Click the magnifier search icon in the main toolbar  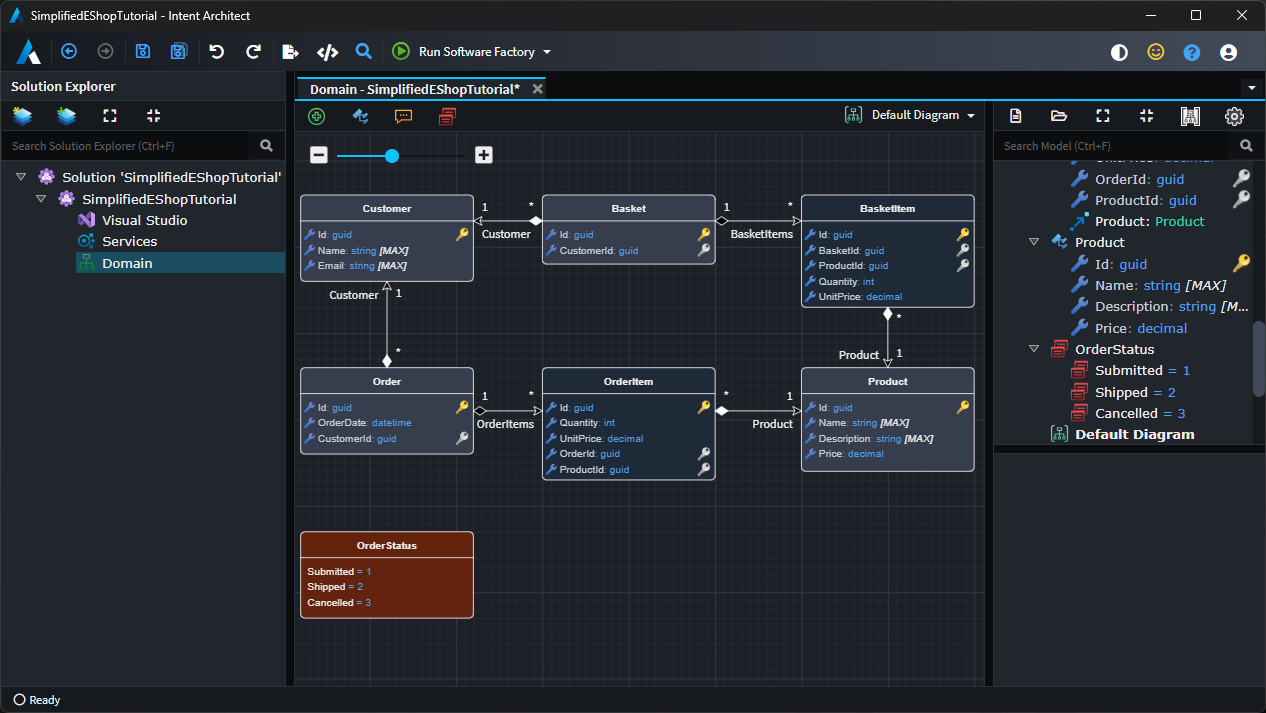(364, 51)
